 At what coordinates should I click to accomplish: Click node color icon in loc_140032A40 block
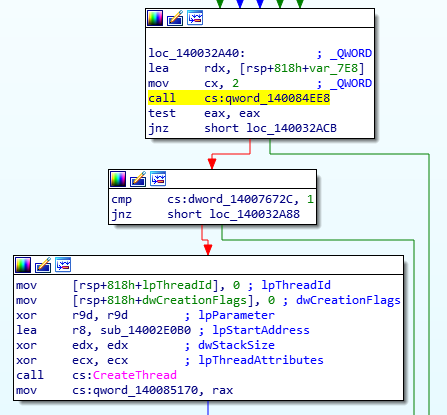155,18
